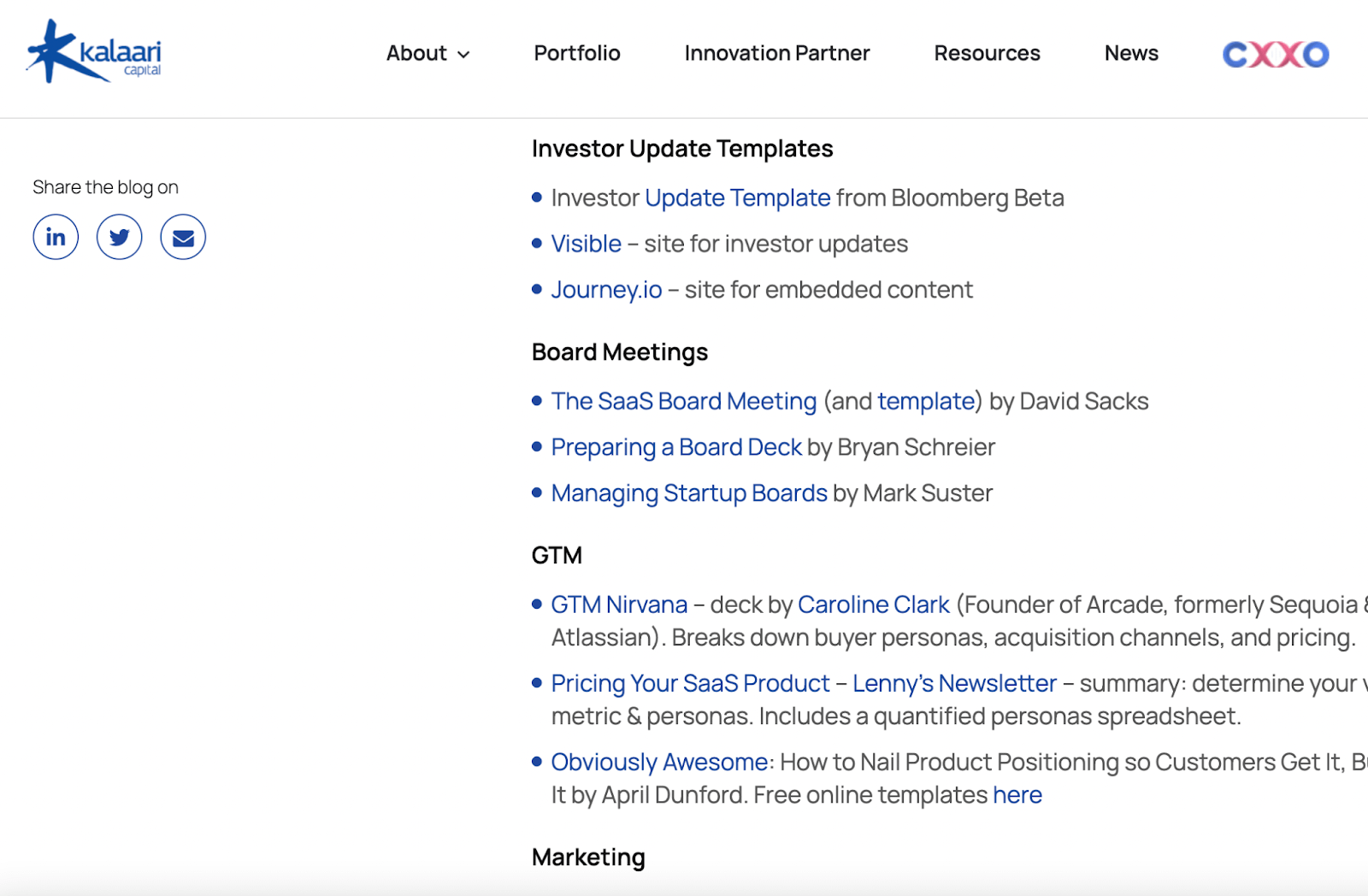Screen dimensions: 1368x896
Task: Open Preparing a Board Deck by Bryan Schreier
Action: coord(676,446)
